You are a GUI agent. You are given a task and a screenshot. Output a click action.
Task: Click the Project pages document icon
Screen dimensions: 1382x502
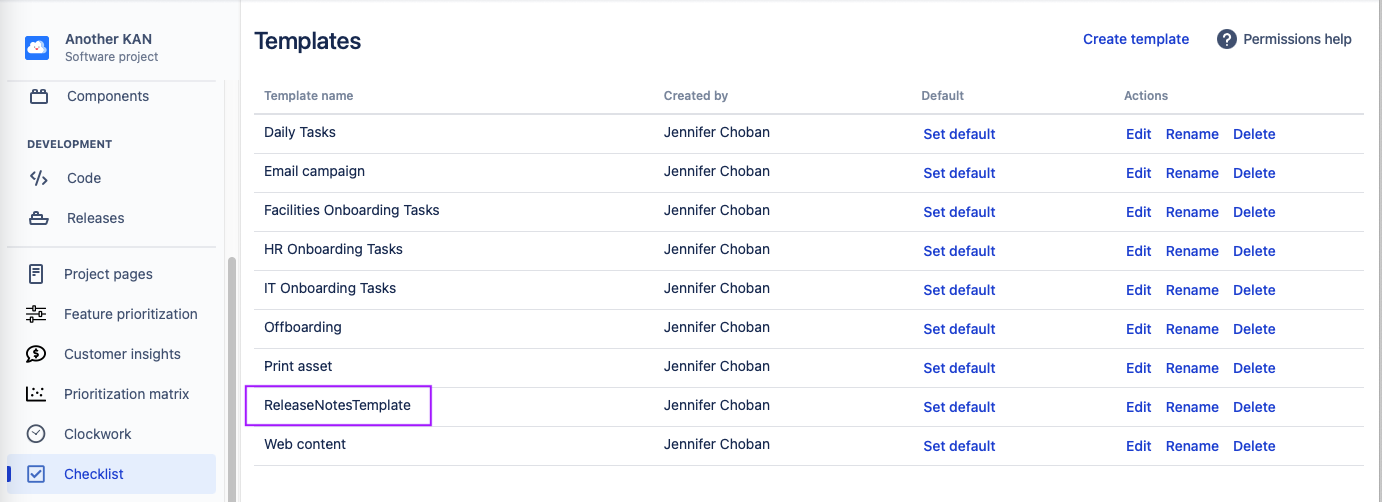36,274
